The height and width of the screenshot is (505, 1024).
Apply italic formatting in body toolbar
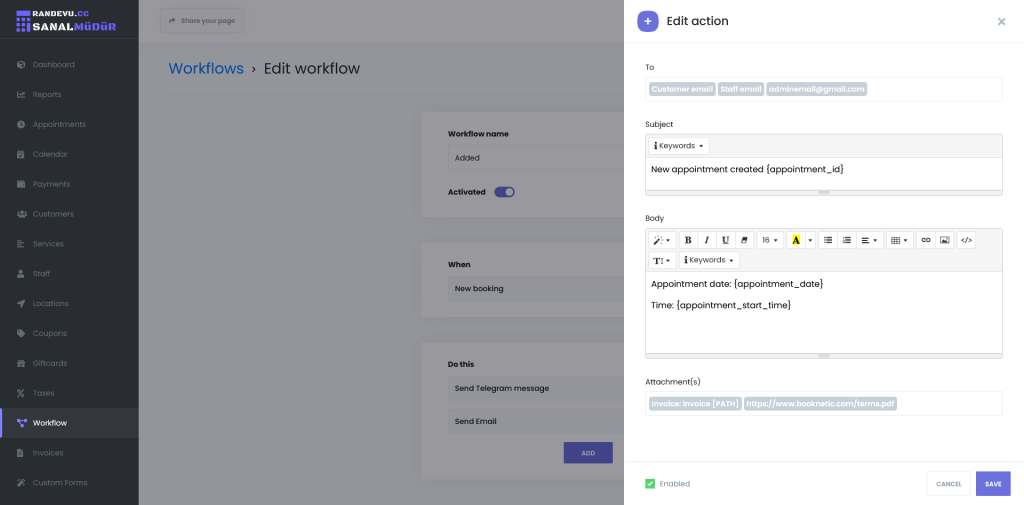click(707, 240)
